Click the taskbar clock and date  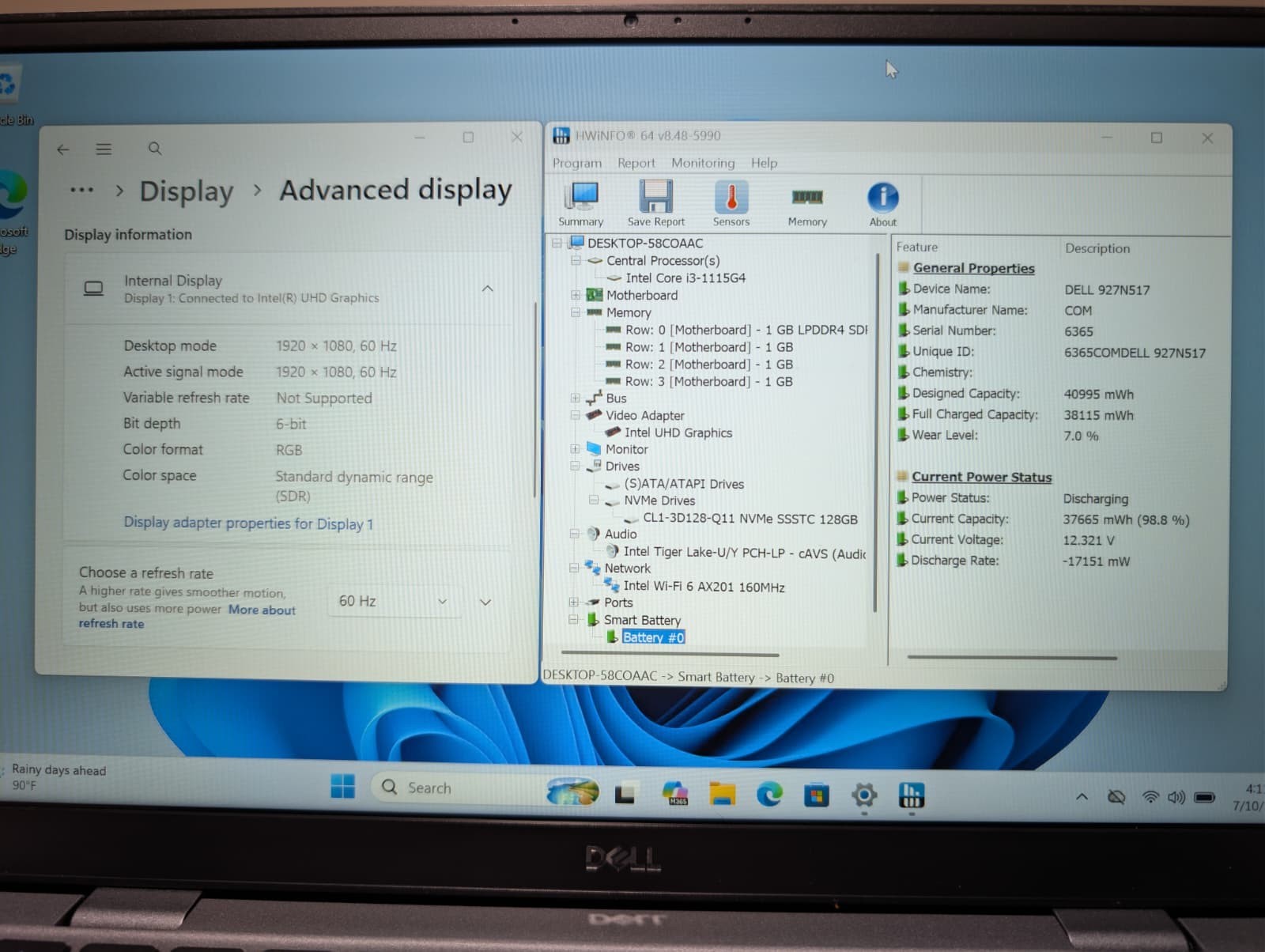[1249, 797]
